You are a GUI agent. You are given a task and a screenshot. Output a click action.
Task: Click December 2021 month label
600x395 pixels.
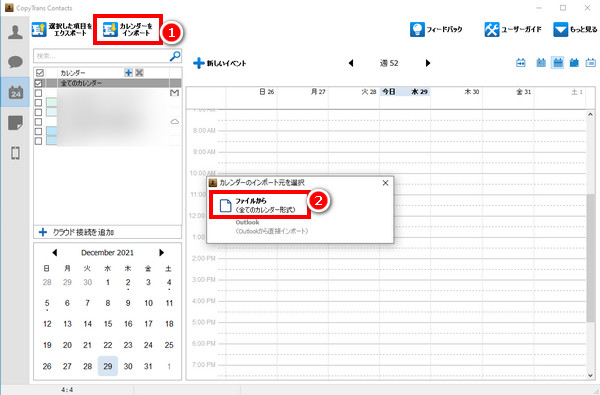pyautogui.click(x=108, y=253)
